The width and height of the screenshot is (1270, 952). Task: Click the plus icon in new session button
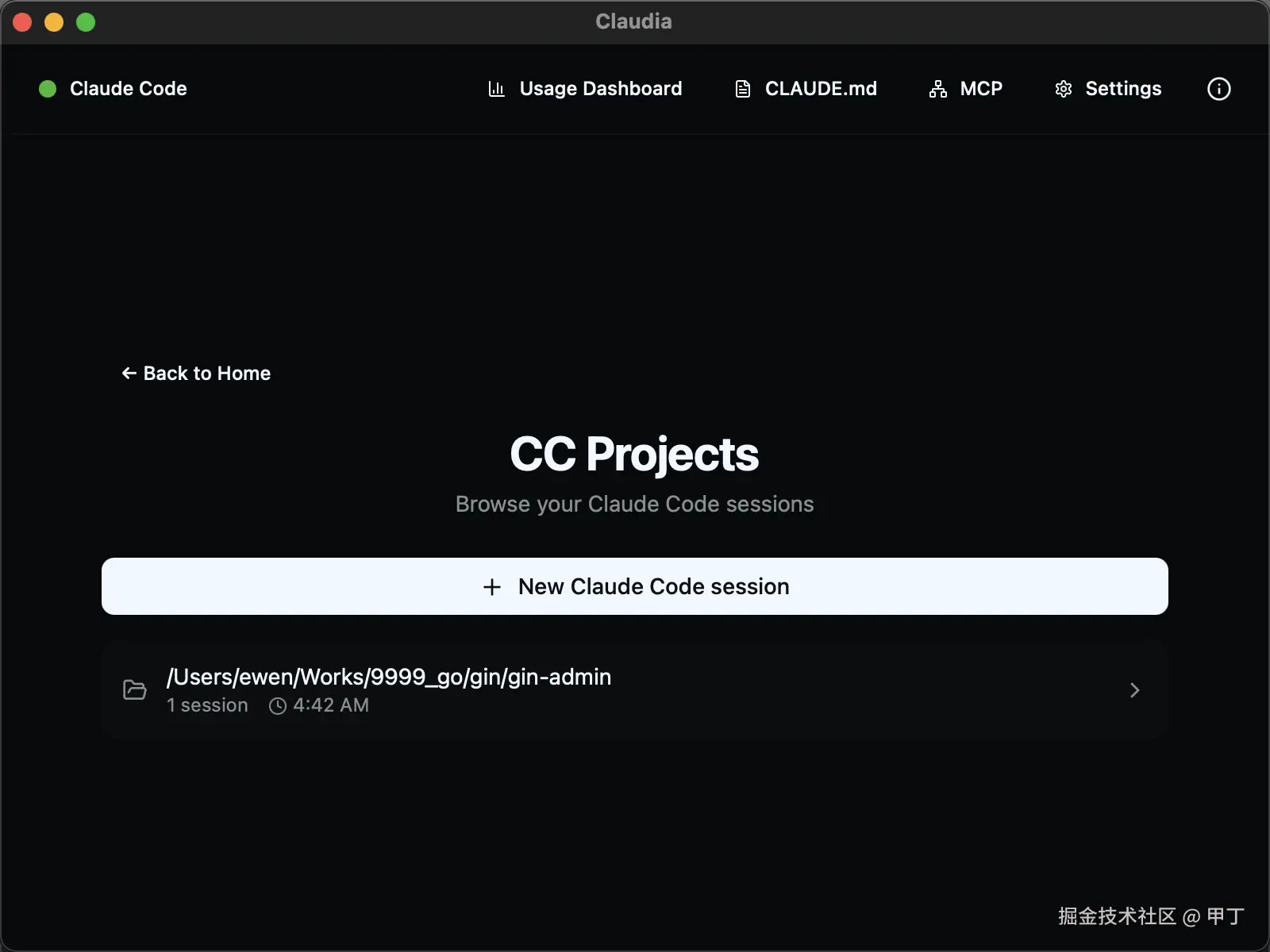click(x=492, y=587)
